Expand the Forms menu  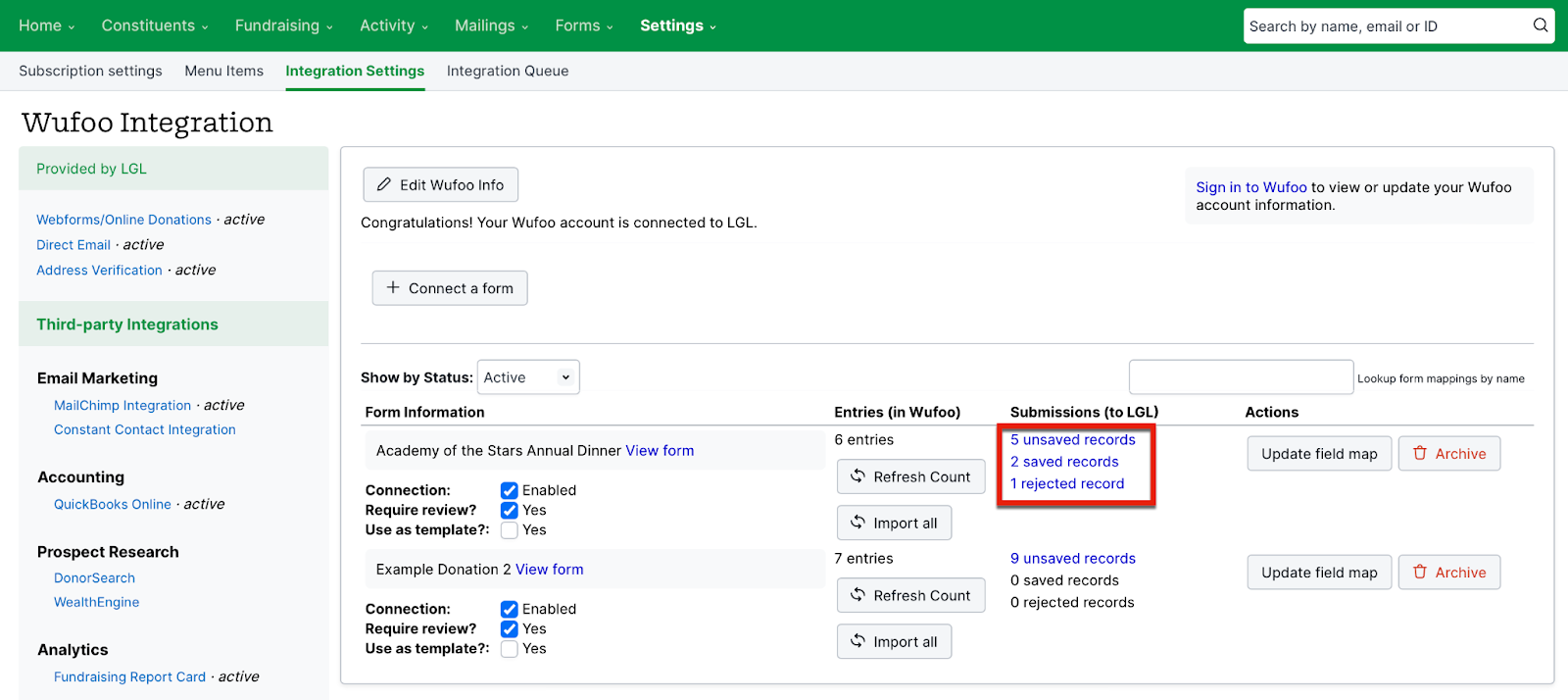[584, 25]
